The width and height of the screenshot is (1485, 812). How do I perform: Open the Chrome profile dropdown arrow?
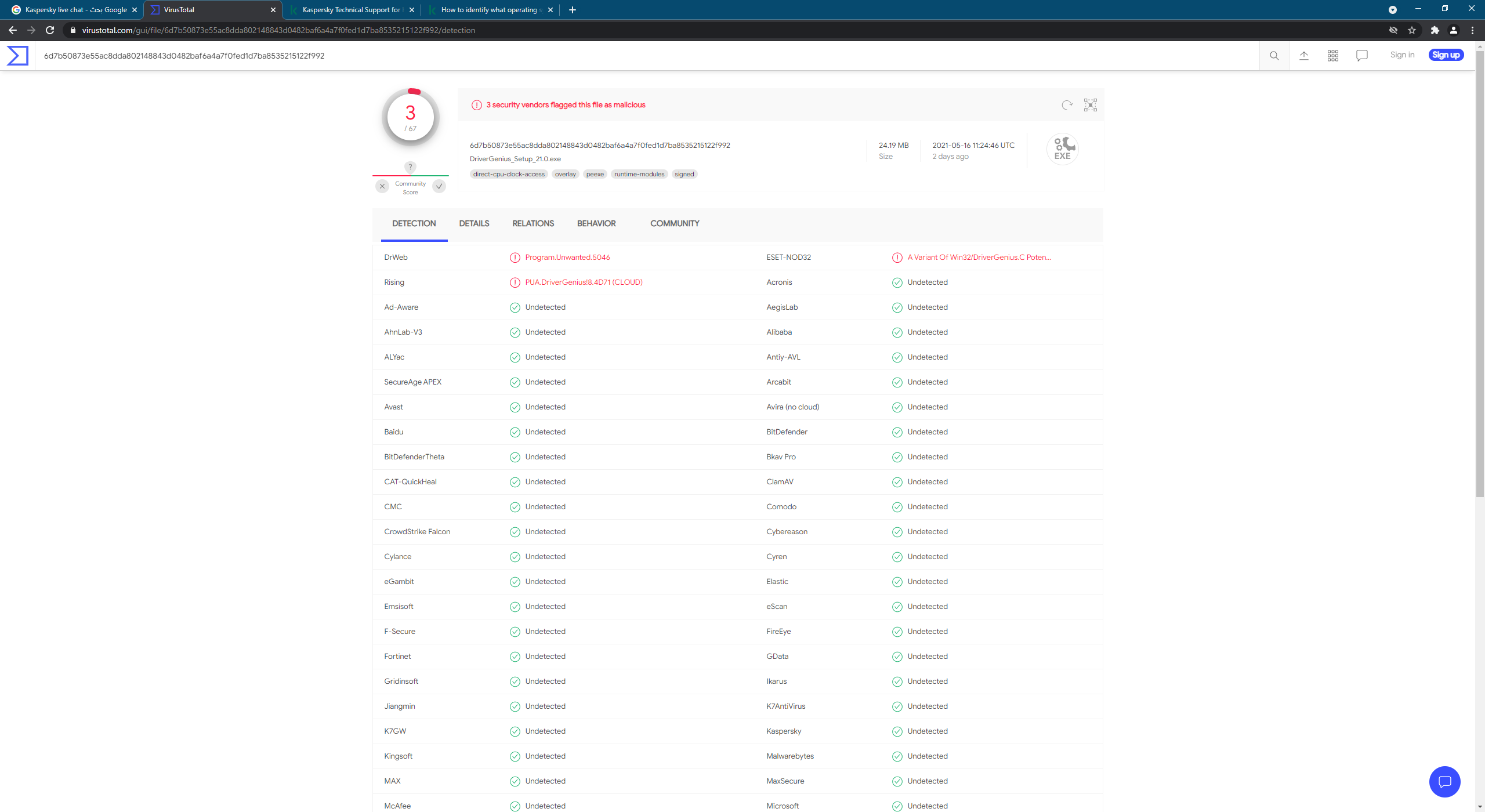pyautogui.click(x=1392, y=10)
